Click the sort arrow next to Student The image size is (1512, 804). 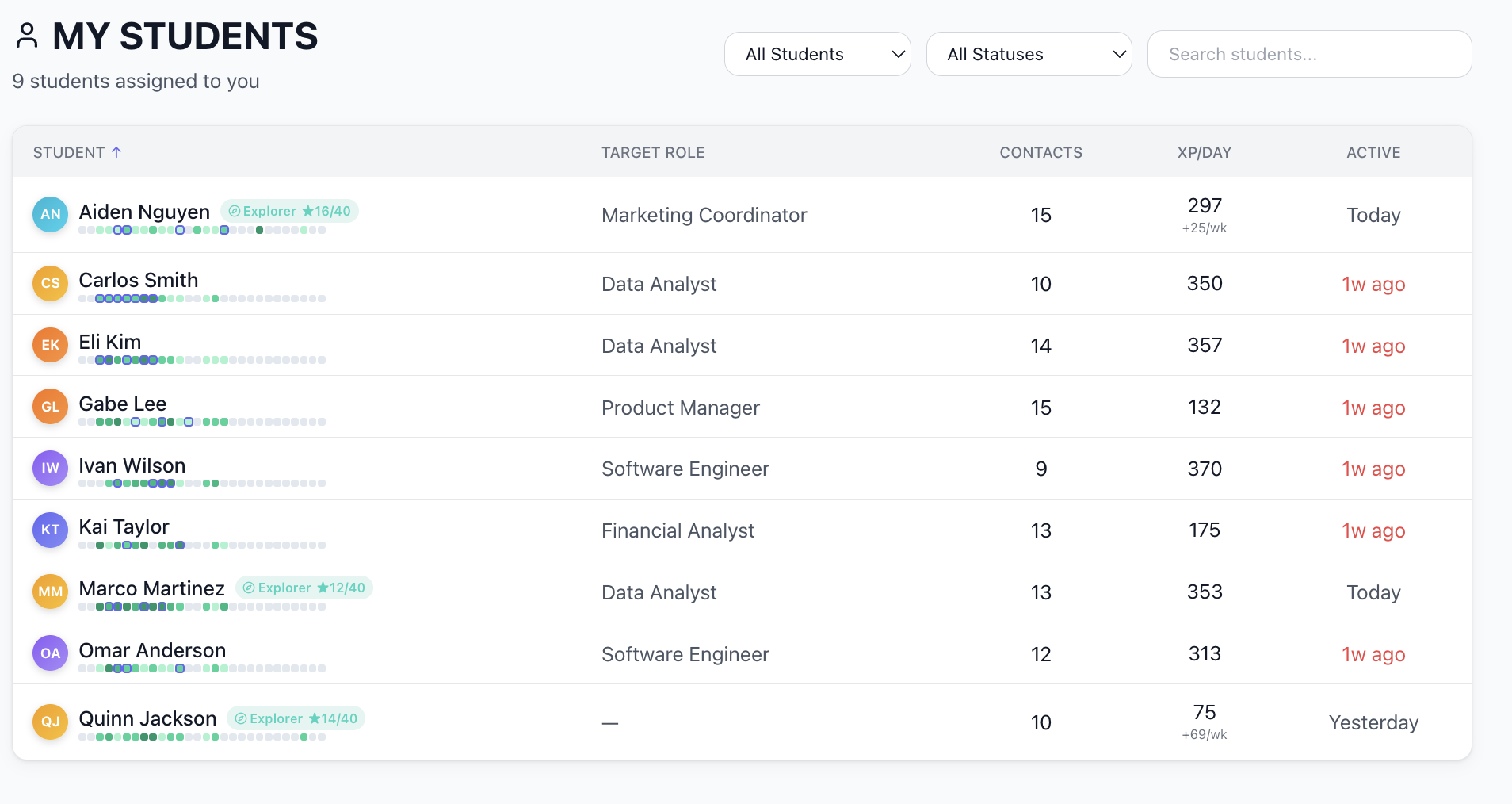tap(116, 152)
